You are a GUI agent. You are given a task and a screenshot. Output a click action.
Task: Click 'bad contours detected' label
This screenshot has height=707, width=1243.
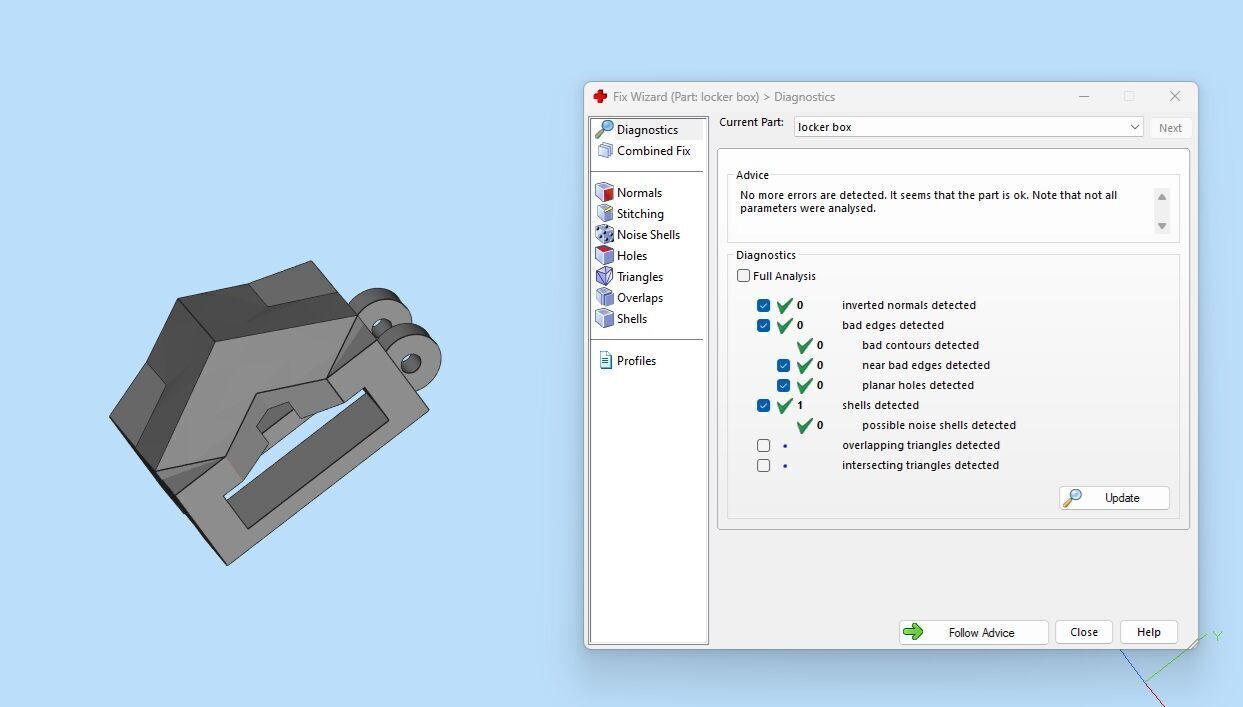920,345
